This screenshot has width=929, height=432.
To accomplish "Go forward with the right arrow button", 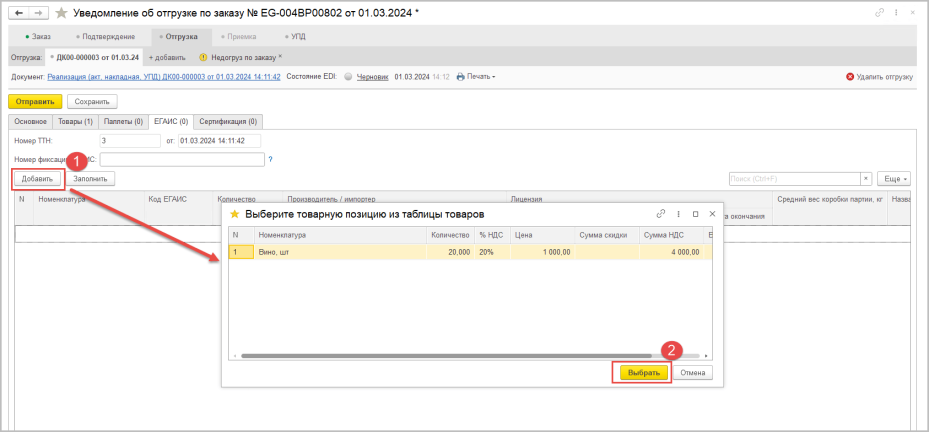I will coord(37,12).
